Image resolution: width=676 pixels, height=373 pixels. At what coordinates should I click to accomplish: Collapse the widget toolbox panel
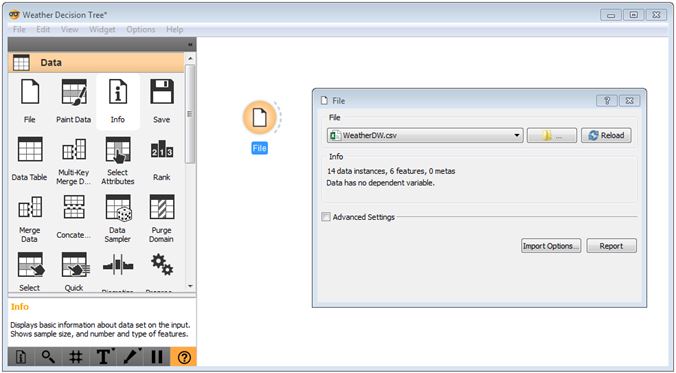(190, 44)
